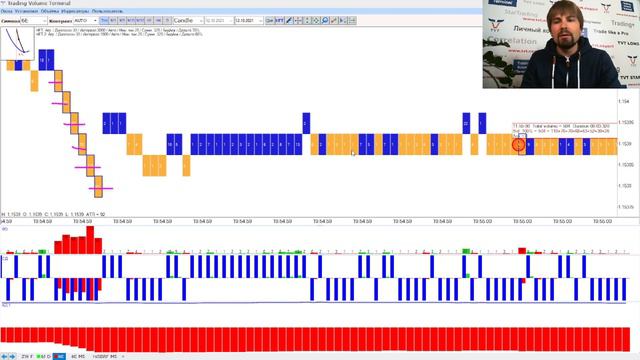Select the H1 timeframe button
Viewport: 640px width, 360px height.
(149, 20)
